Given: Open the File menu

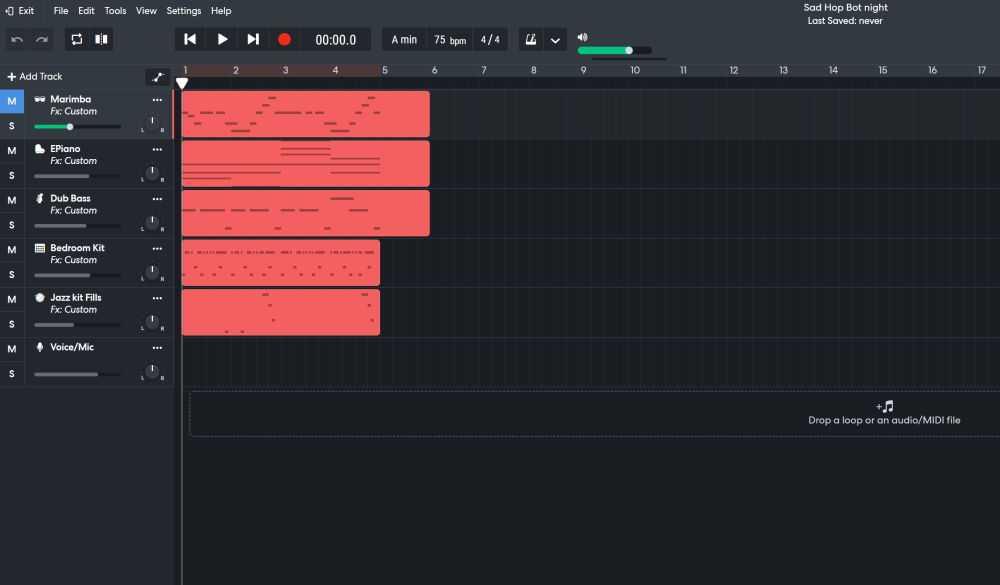Looking at the screenshot, I should click(61, 11).
